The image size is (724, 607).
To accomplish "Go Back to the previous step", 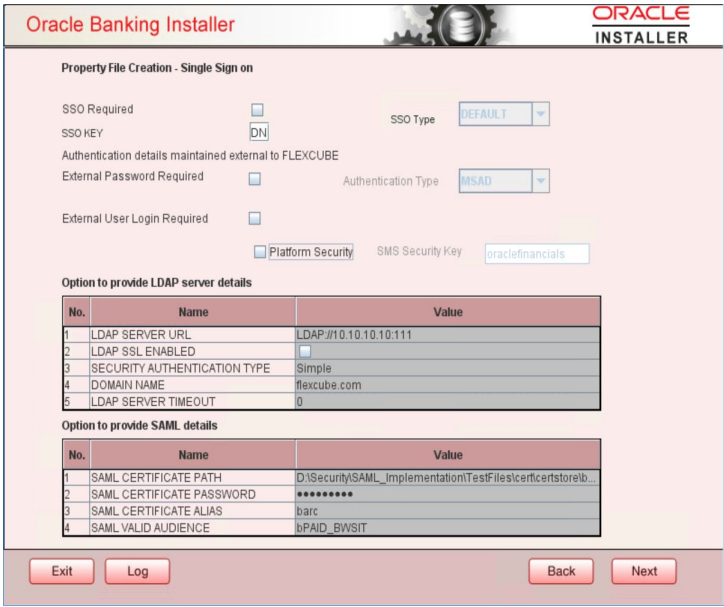I will (x=561, y=571).
